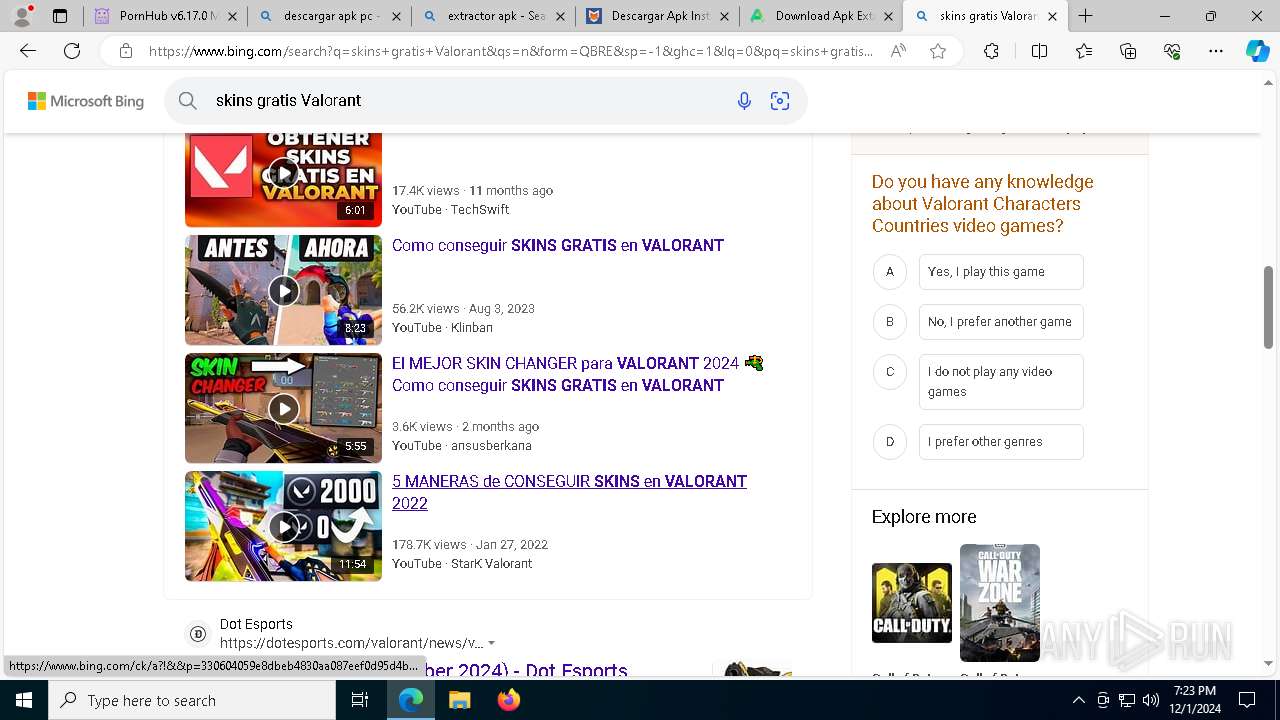The image size is (1280, 720).
Task: Open Windows Start menu
Action: point(23,700)
